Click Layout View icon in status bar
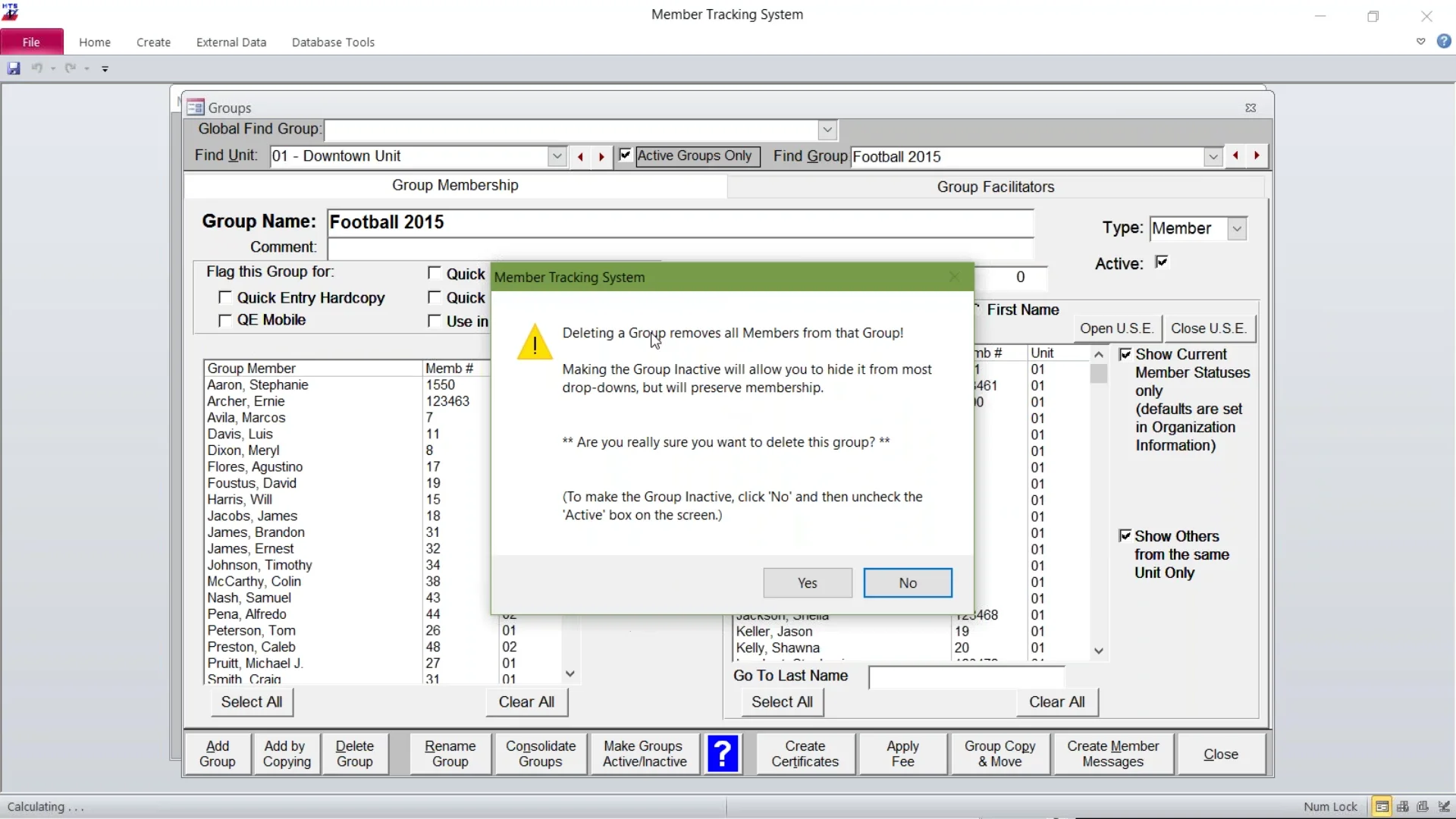The height and width of the screenshot is (819, 1456). [x=1423, y=807]
